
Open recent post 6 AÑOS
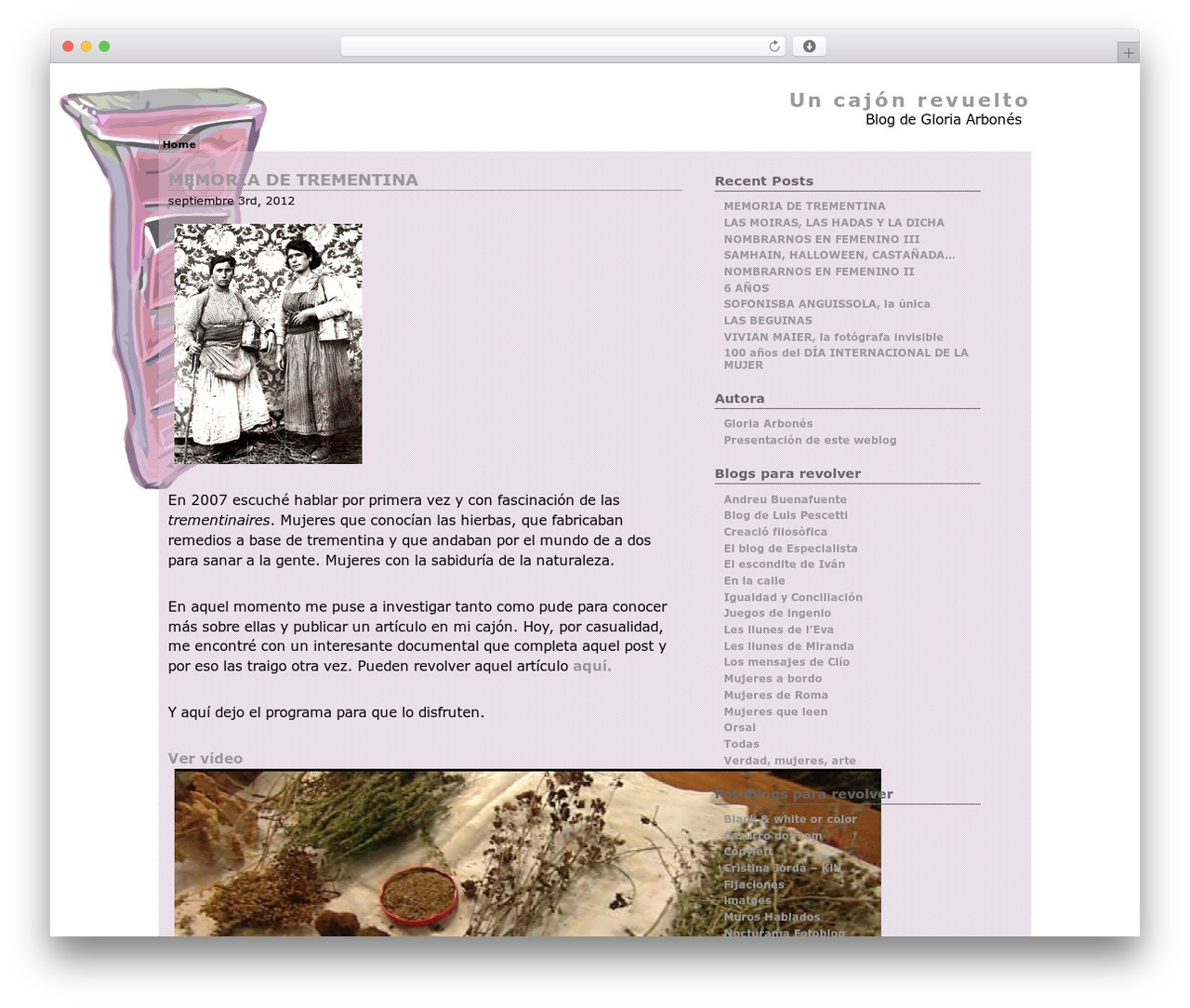click(747, 288)
